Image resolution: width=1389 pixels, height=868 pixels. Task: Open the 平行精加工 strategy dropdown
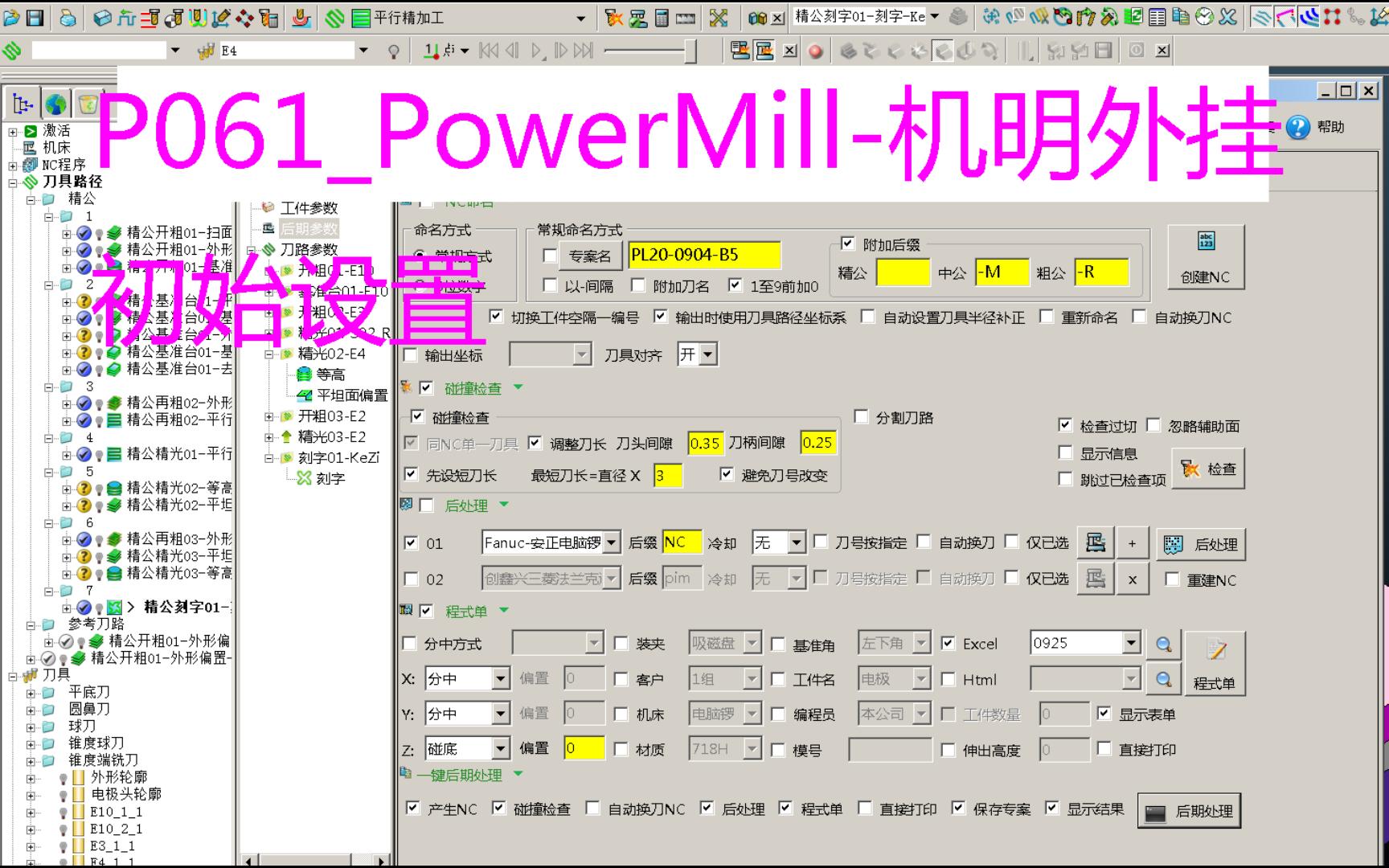click(580, 18)
